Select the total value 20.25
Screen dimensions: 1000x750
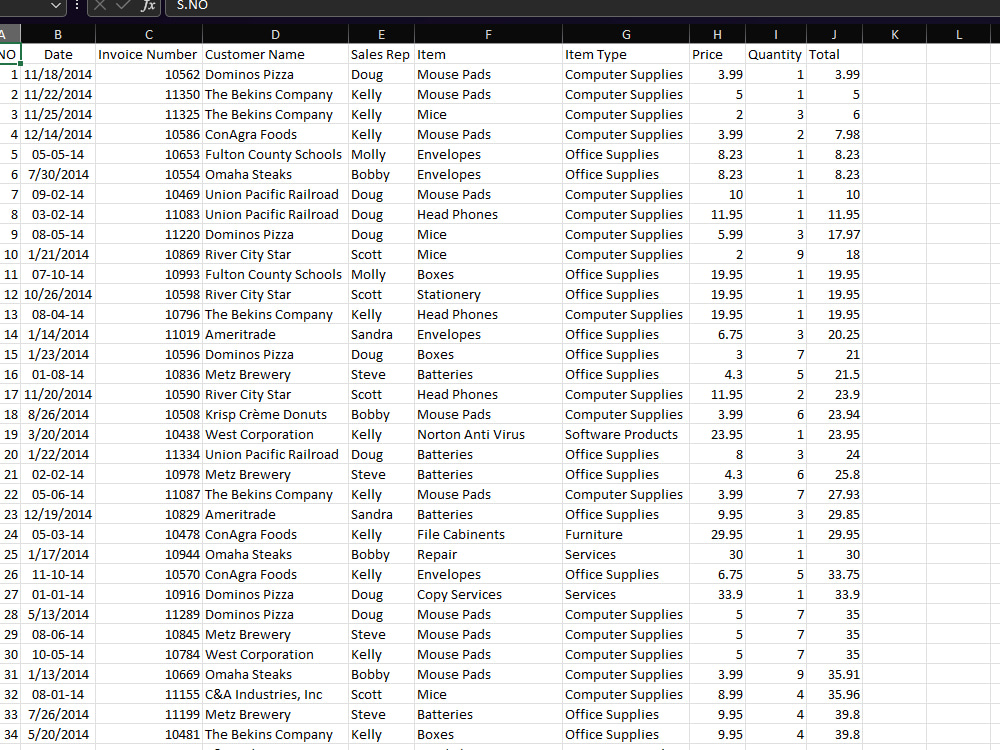tap(834, 334)
